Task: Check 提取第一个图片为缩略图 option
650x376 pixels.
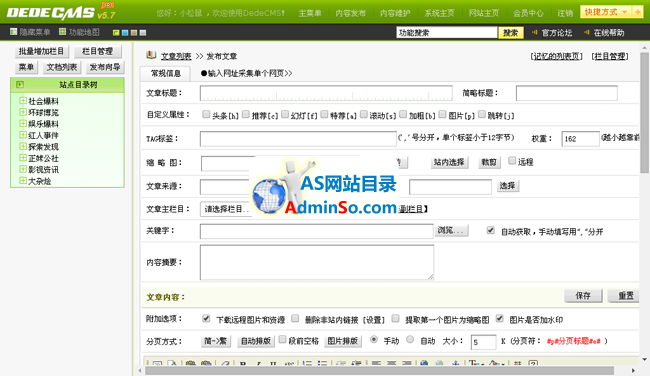Action: tap(395, 318)
